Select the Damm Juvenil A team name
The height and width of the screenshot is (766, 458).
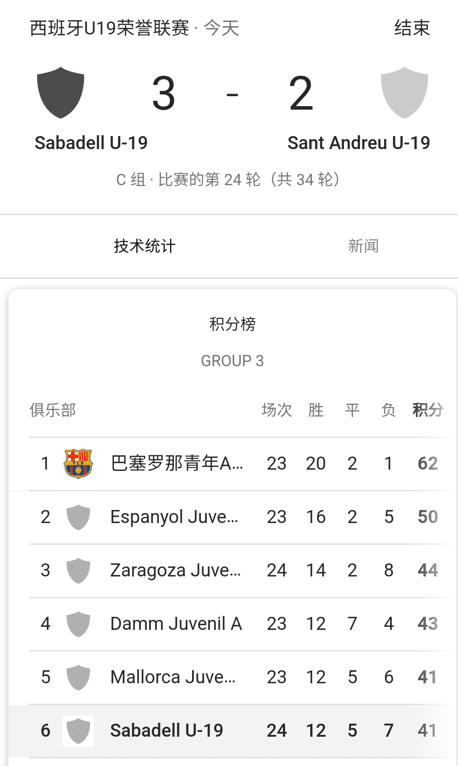click(x=176, y=624)
